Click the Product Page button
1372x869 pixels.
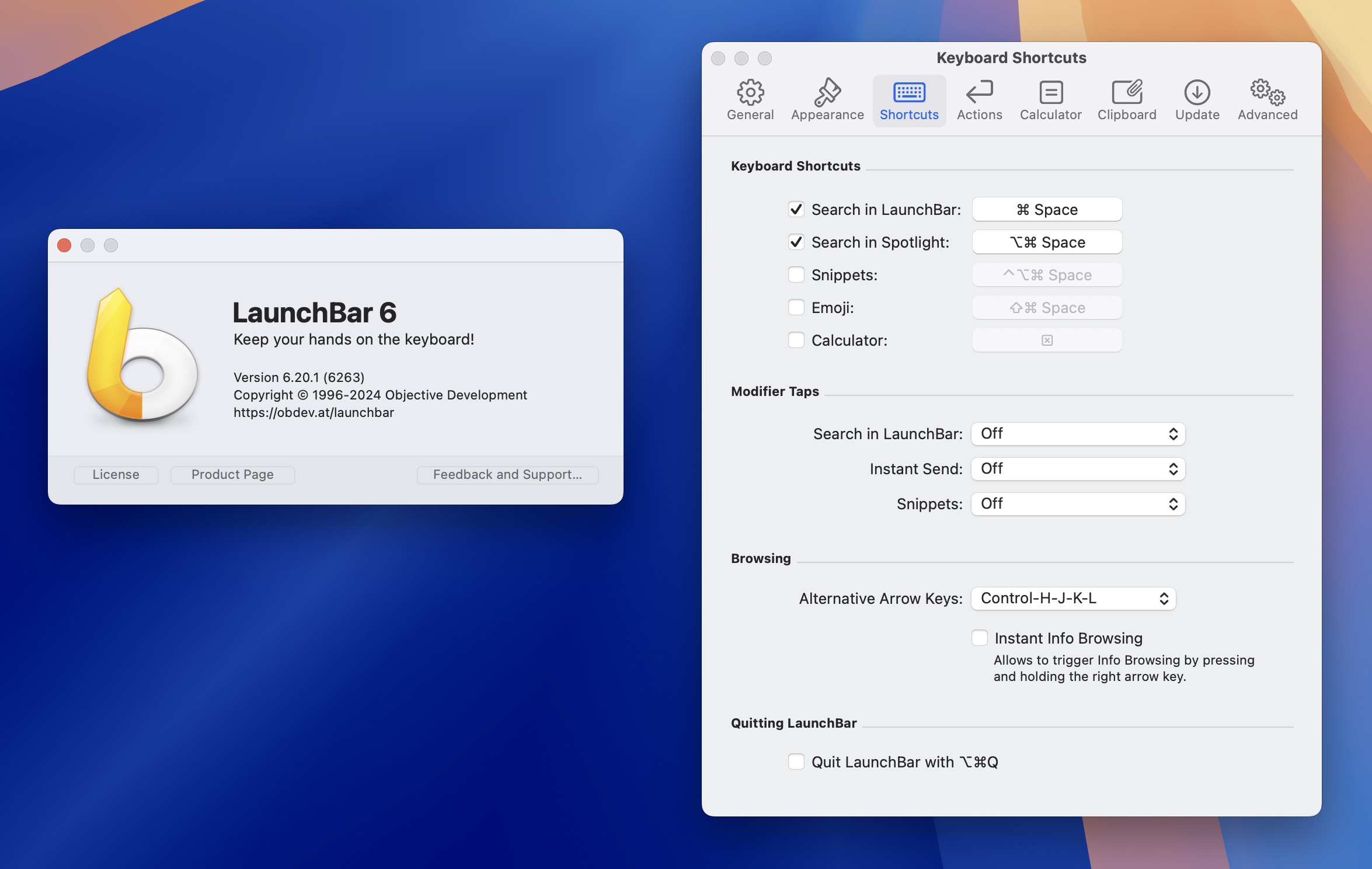click(x=232, y=473)
